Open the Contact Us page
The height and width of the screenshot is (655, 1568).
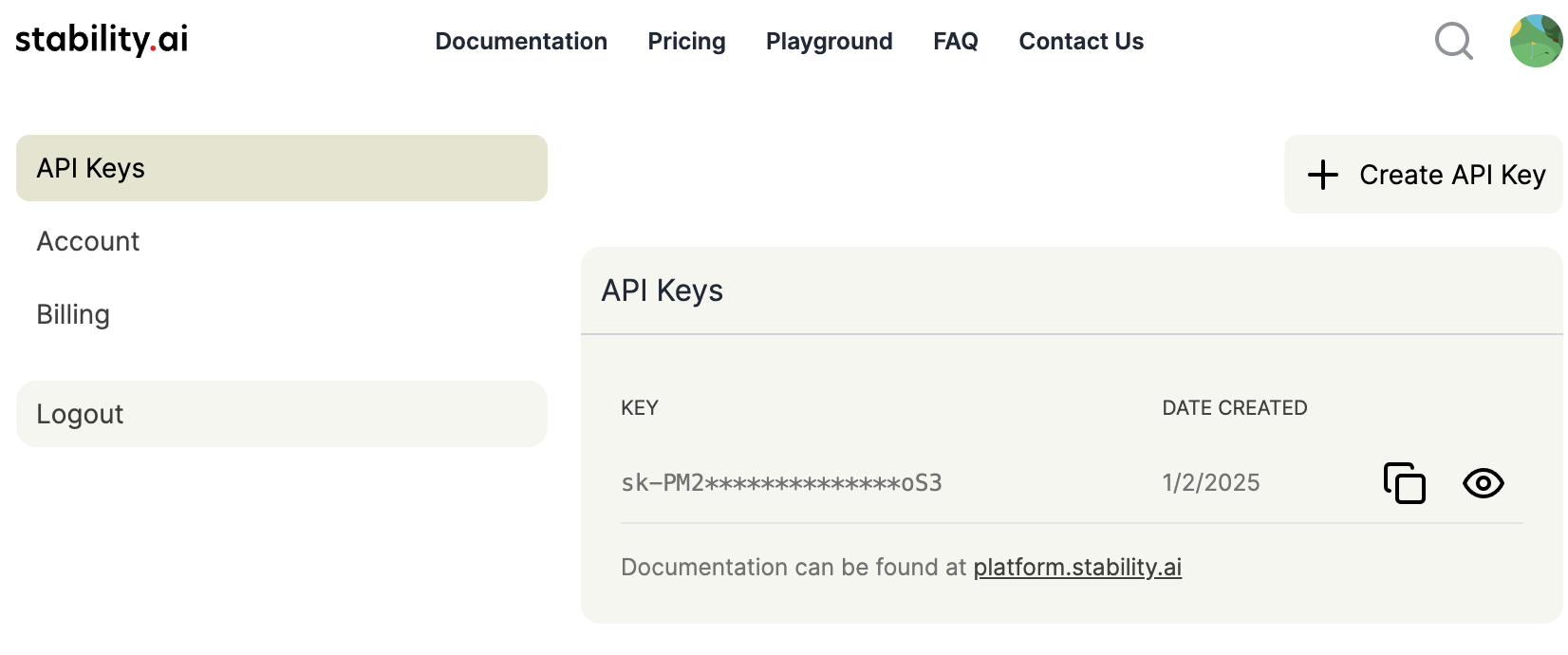[x=1081, y=42]
